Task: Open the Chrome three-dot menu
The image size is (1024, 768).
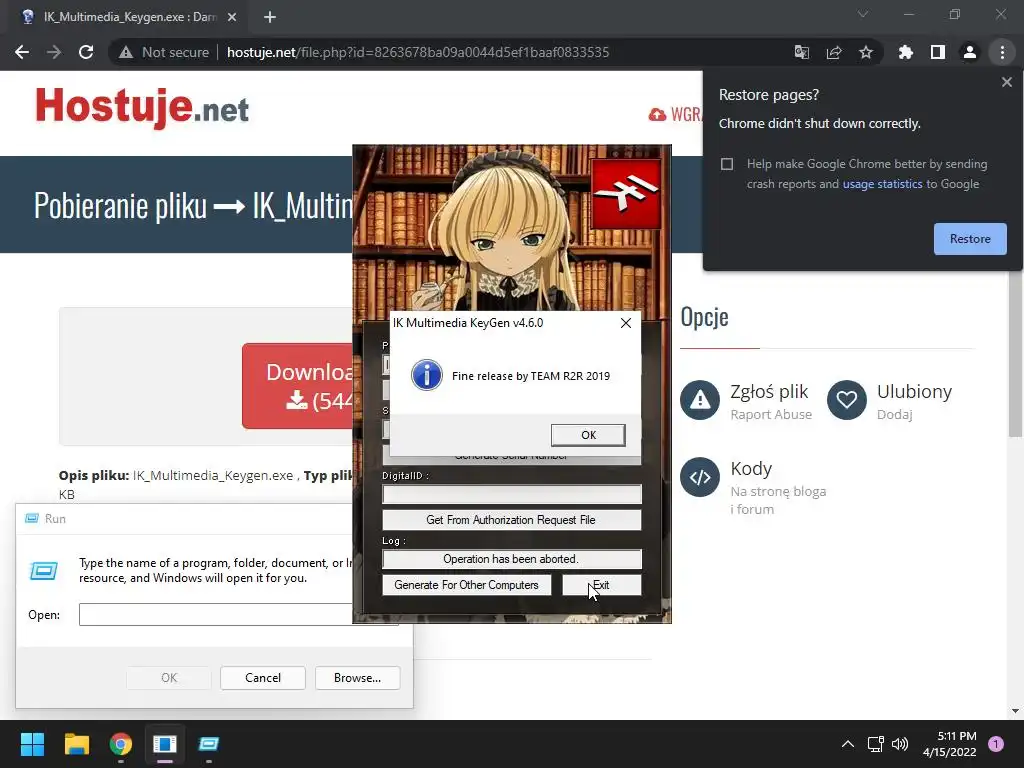Action: click(1002, 52)
